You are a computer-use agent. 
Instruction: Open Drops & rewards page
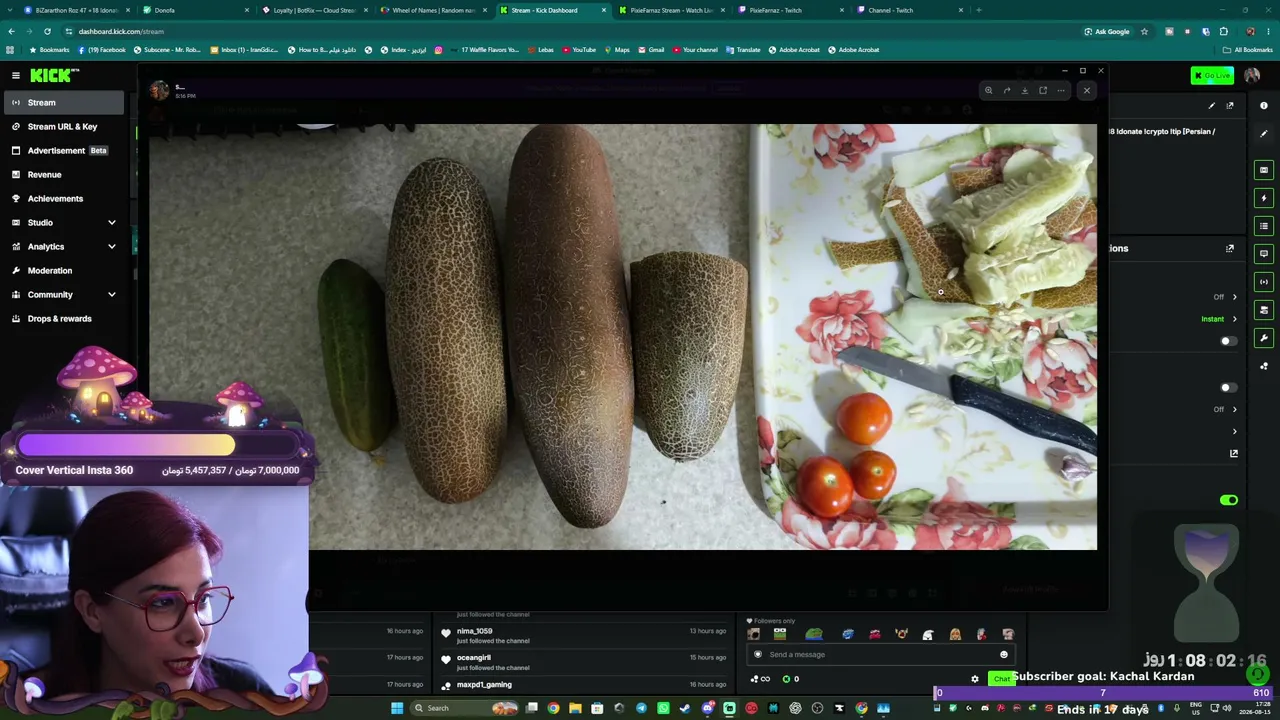point(63,318)
